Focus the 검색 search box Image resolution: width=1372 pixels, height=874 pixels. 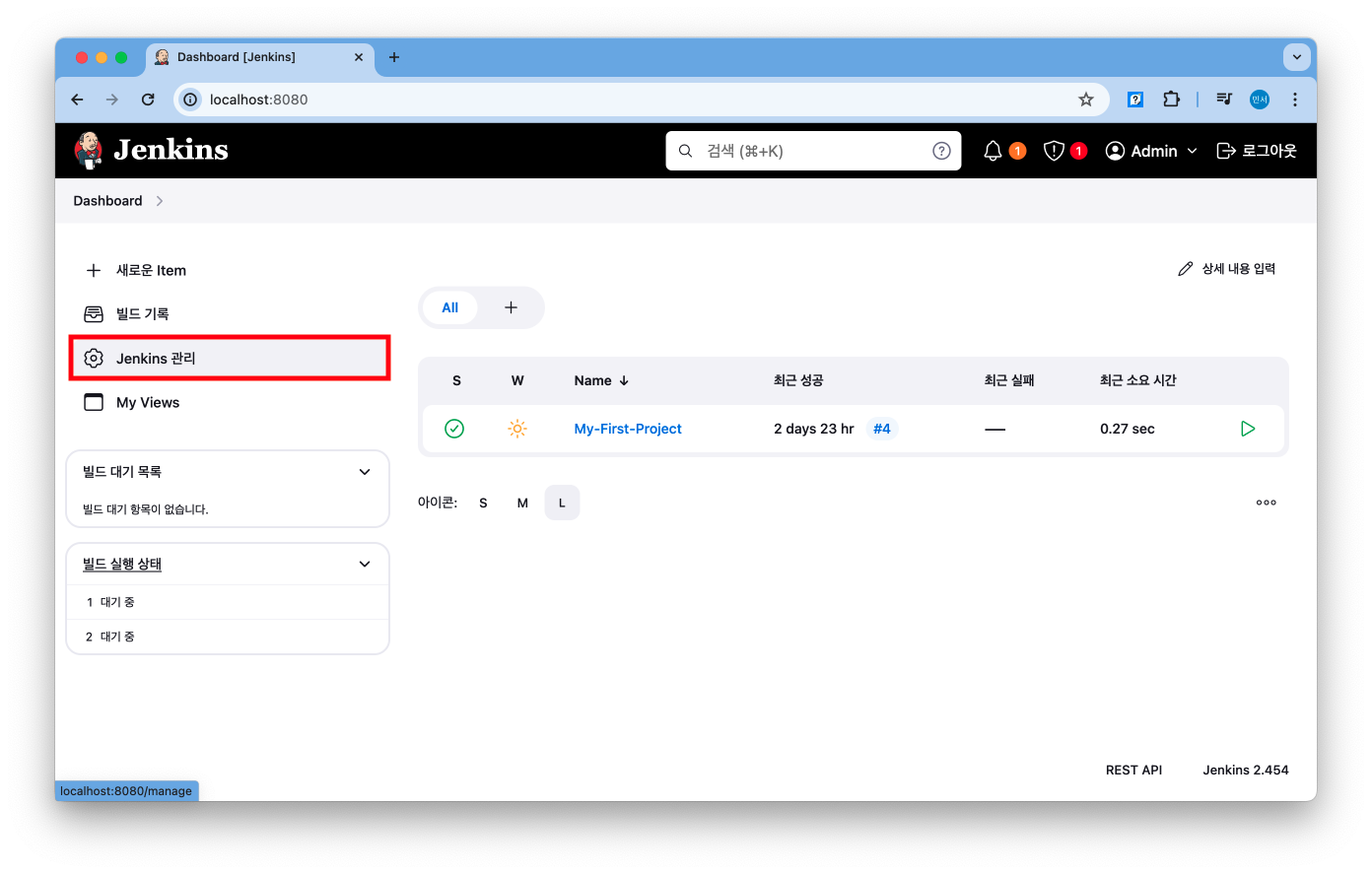[813, 151]
